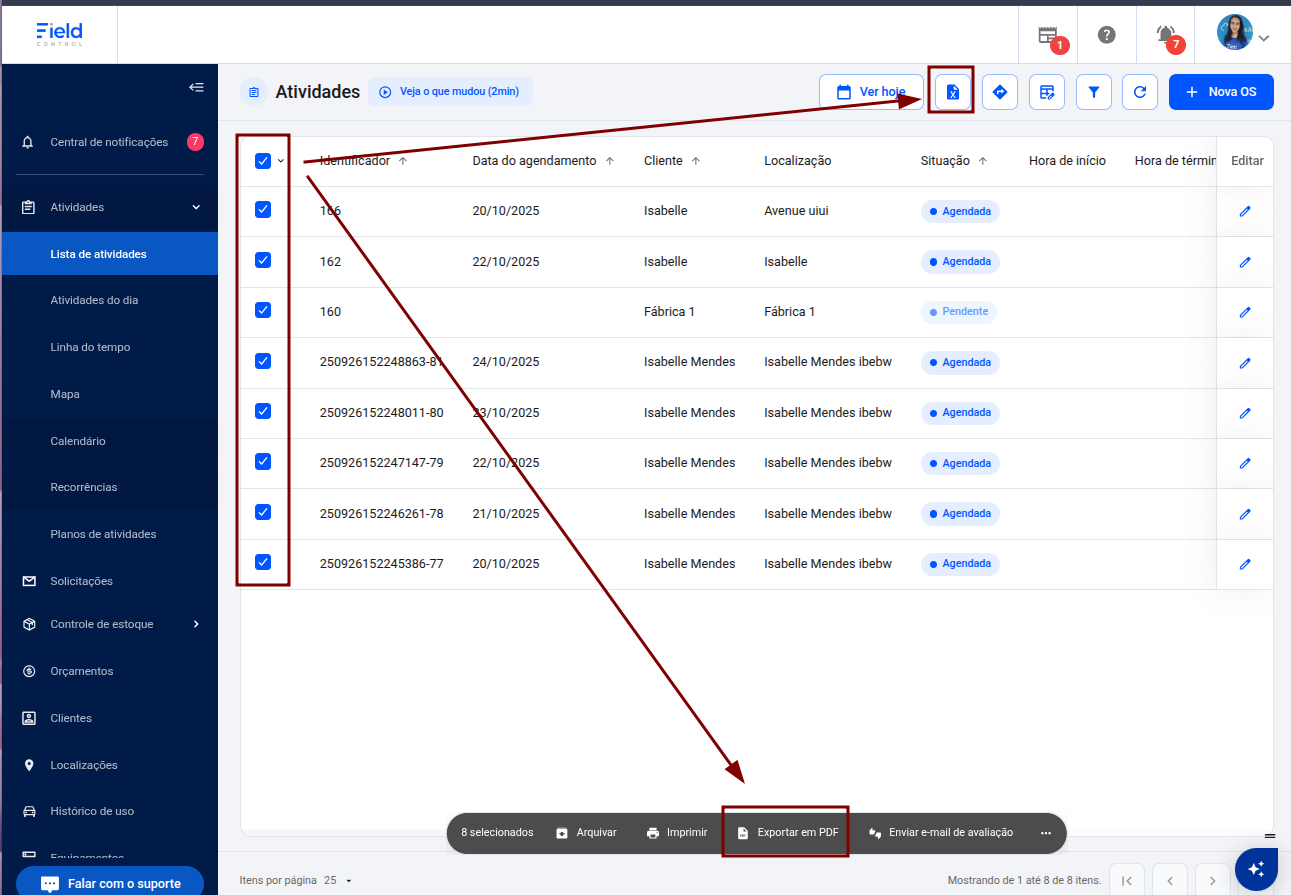Edit activity 250926152248863-81 via pencil icon

click(1245, 362)
